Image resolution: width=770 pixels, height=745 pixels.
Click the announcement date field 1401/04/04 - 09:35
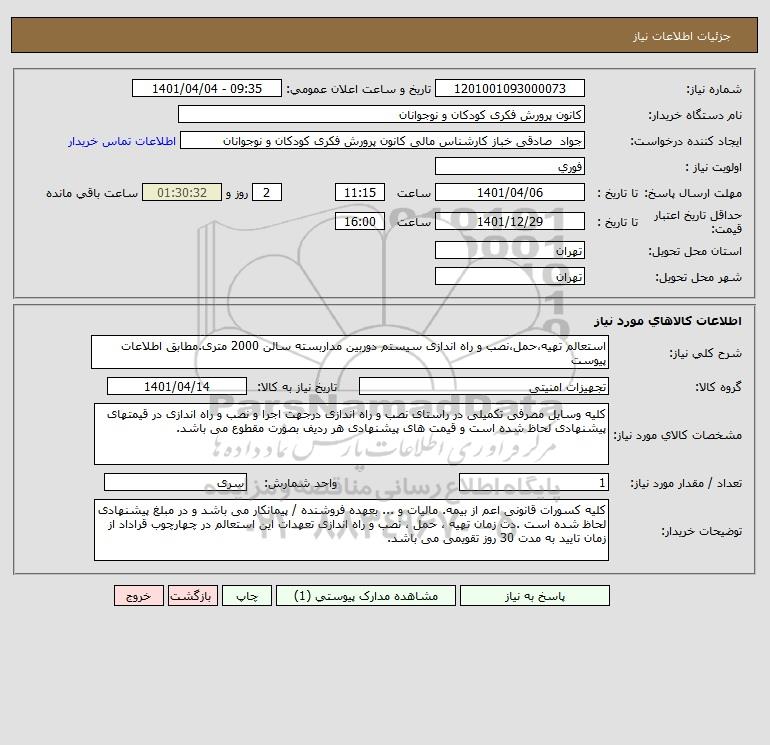click(x=207, y=88)
